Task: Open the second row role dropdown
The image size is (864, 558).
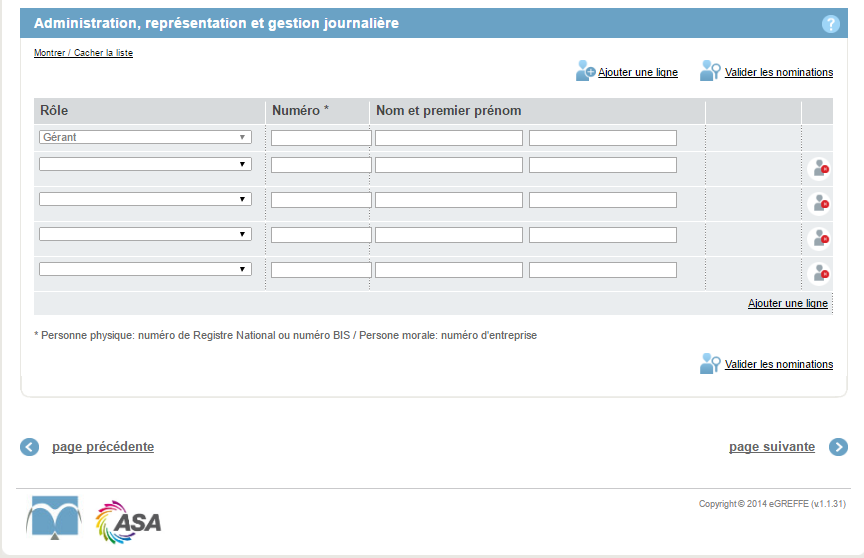Action: click(145, 164)
